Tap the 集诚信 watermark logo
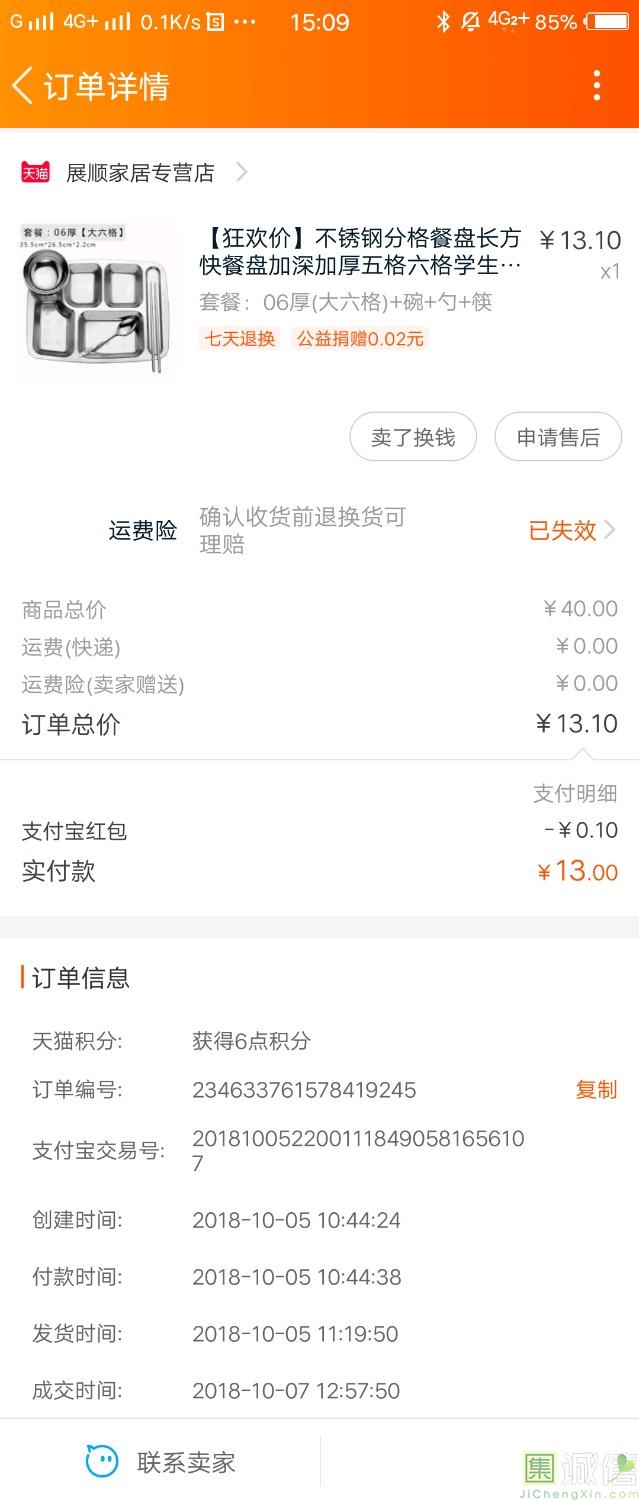The height and width of the screenshot is (1500, 639). 580,1472
